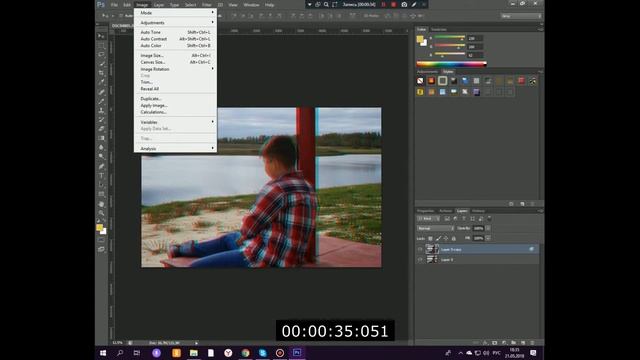The width and height of the screenshot is (640, 360).
Task: Open the Layer menu
Action: (x=159, y=5)
